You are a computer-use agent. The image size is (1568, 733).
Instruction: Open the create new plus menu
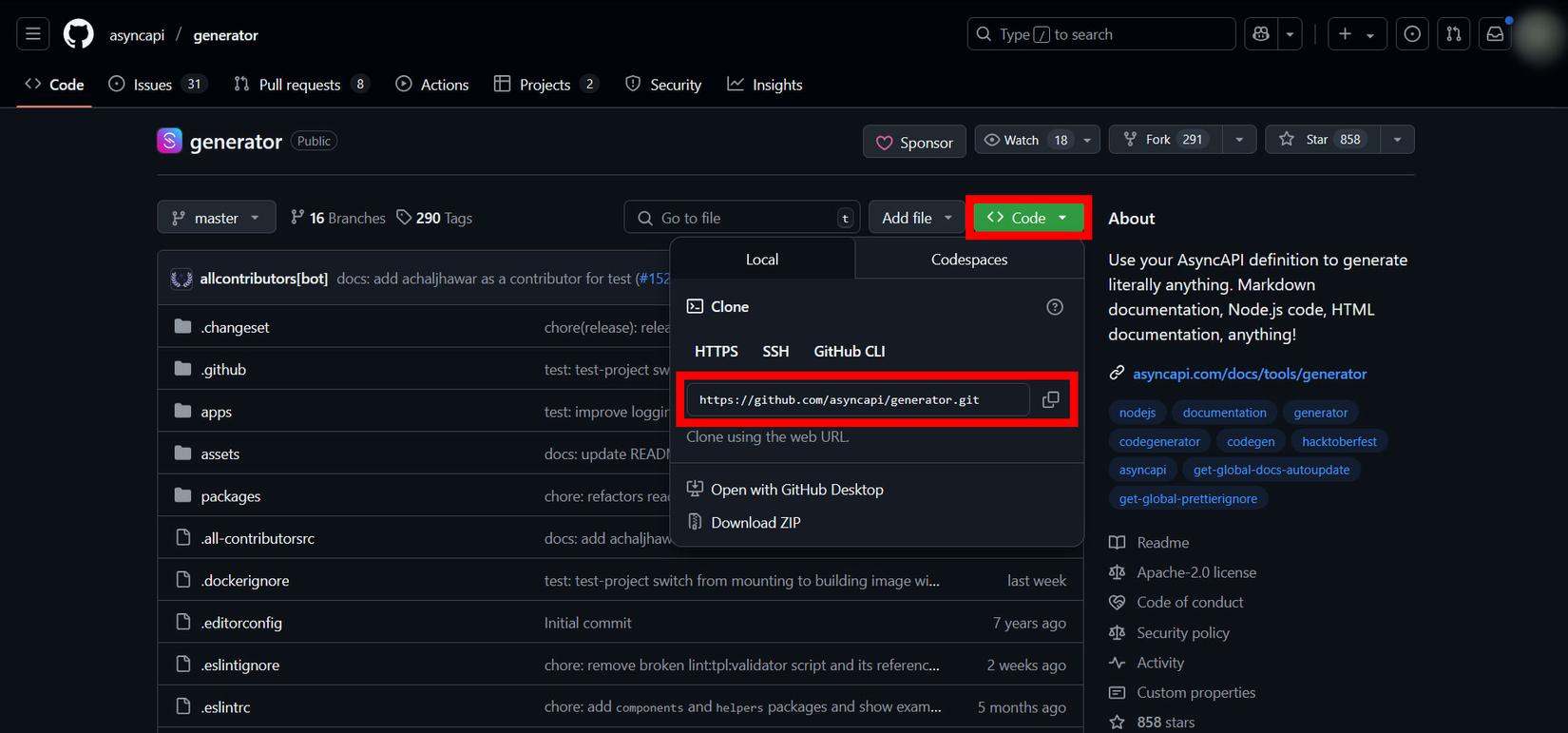(x=1357, y=34)
